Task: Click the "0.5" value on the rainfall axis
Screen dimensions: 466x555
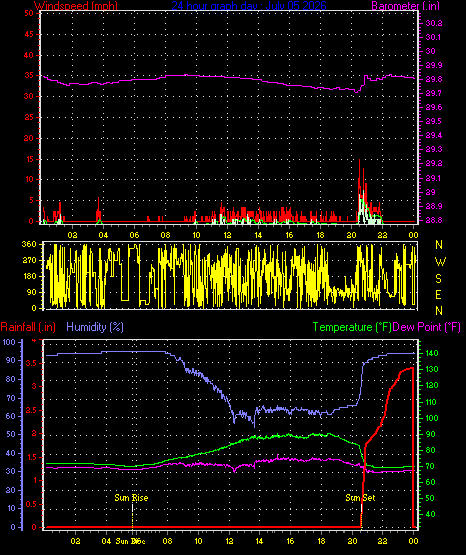Action: tap(32, 504)
